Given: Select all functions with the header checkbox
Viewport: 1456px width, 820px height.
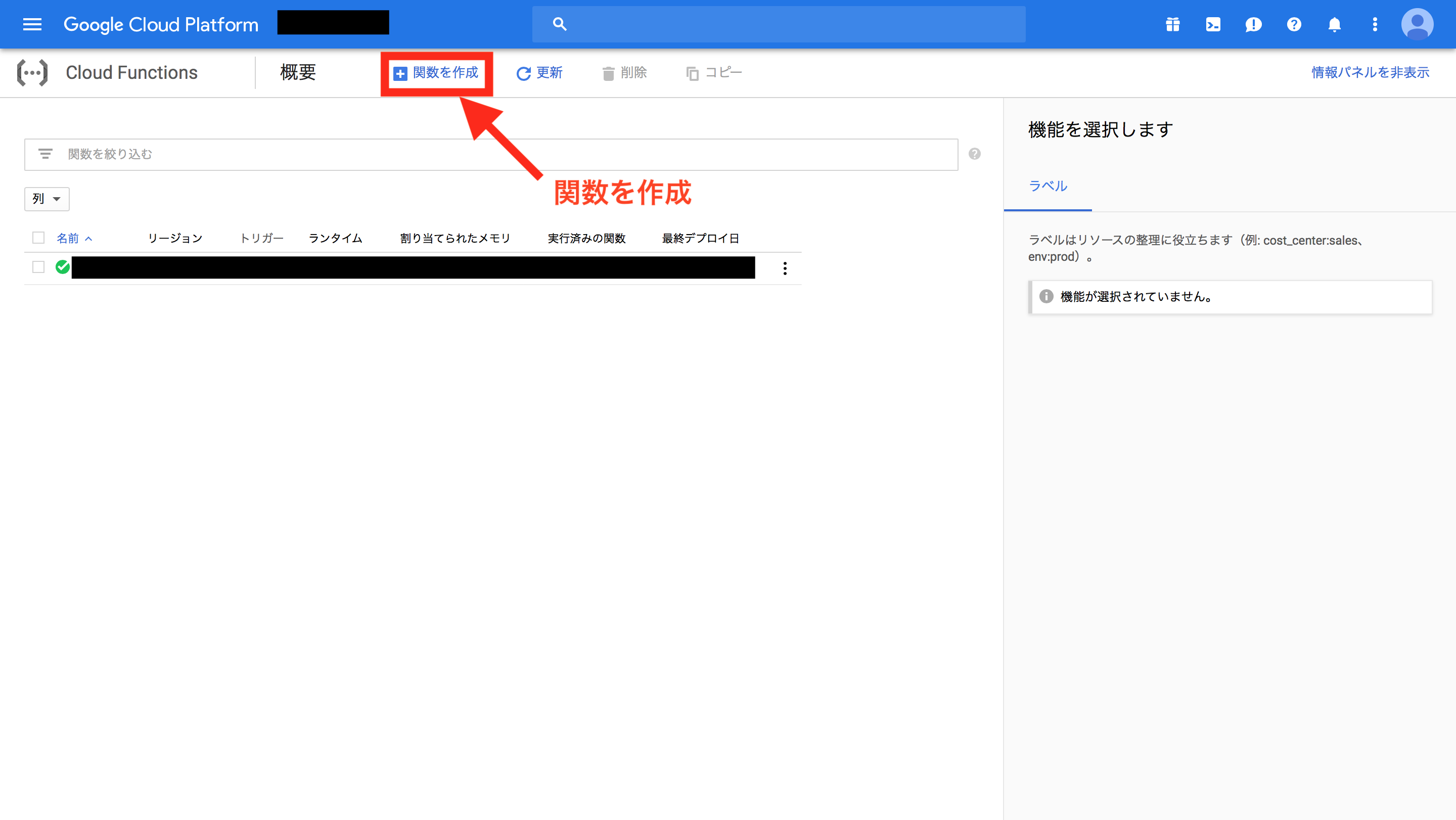Looking at the screenshot, I should pyautogui.click(x=38, y=237).
